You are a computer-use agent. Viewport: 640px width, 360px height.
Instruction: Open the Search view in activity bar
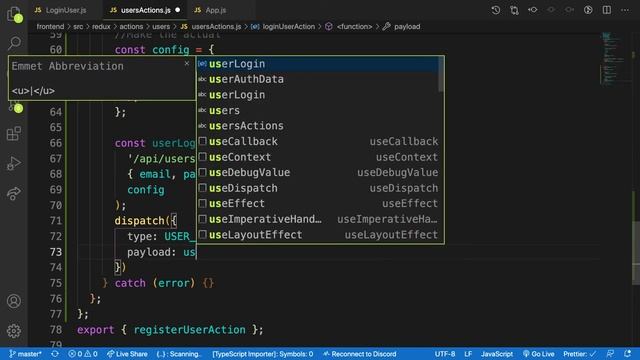point(14,42)
